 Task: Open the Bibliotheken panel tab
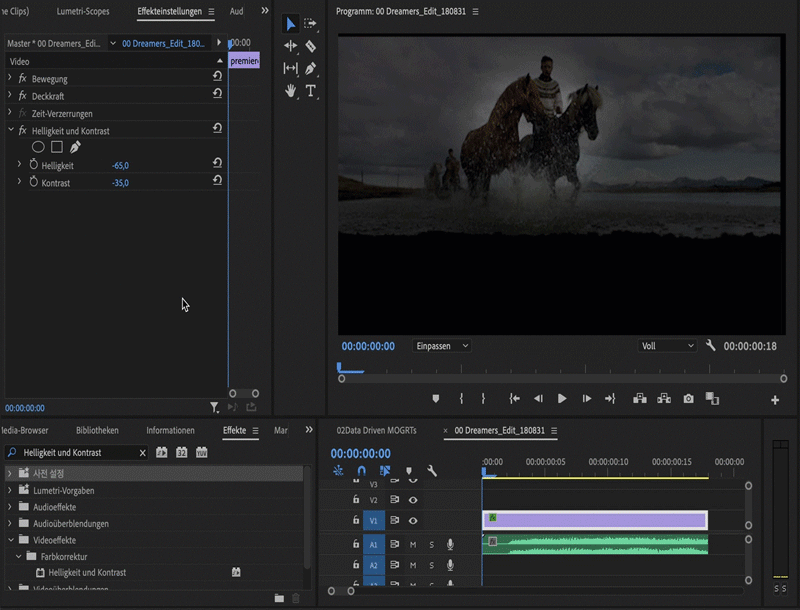[x=97, y=430]
